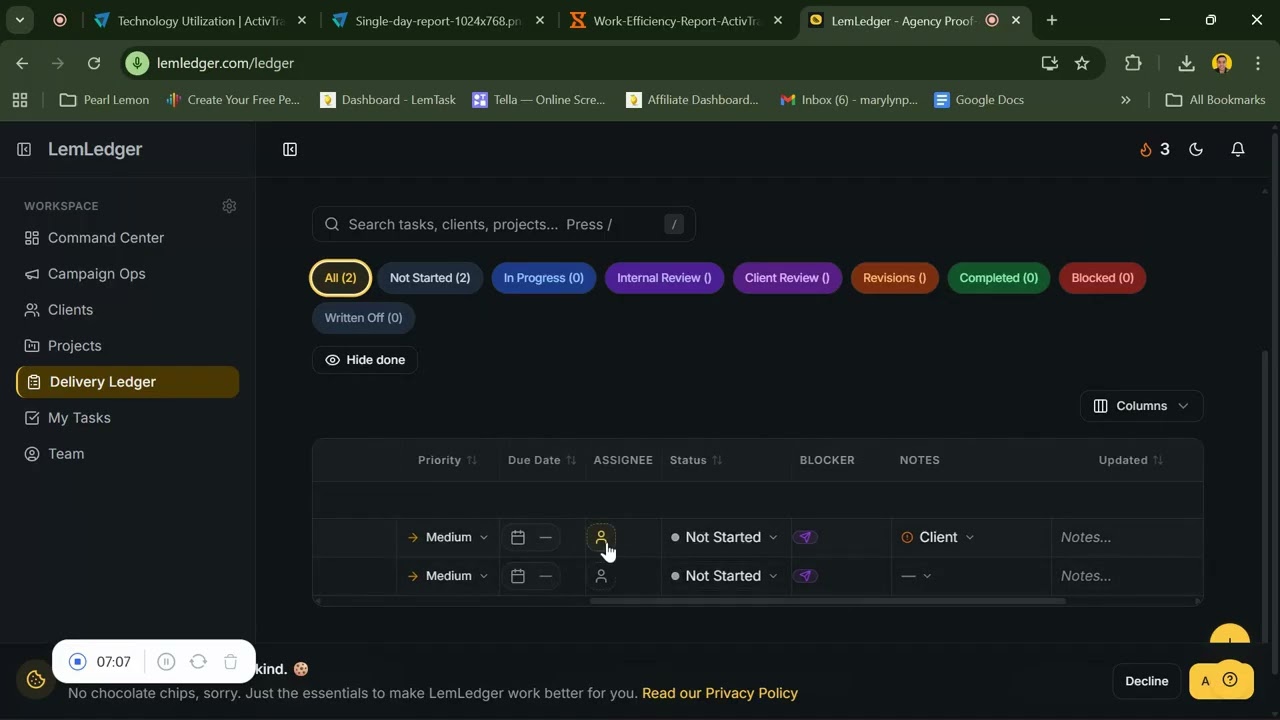This screenshot has width=1280, height=720.
Task: Reload the browser page
Action: click(94, 63)
